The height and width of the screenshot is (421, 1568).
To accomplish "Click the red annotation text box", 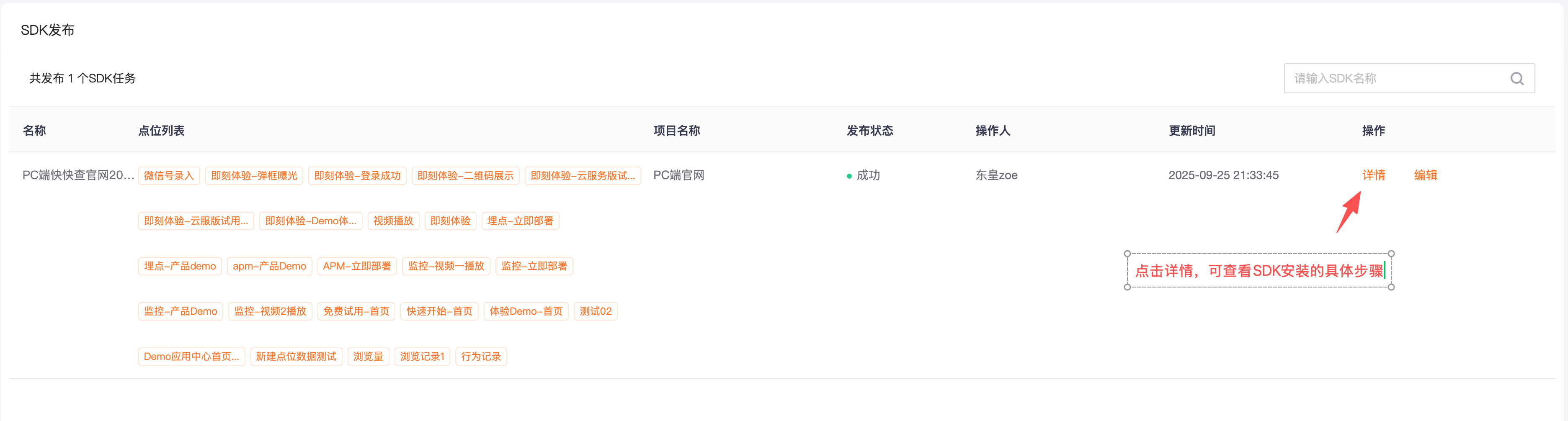I will [1259, 271].
